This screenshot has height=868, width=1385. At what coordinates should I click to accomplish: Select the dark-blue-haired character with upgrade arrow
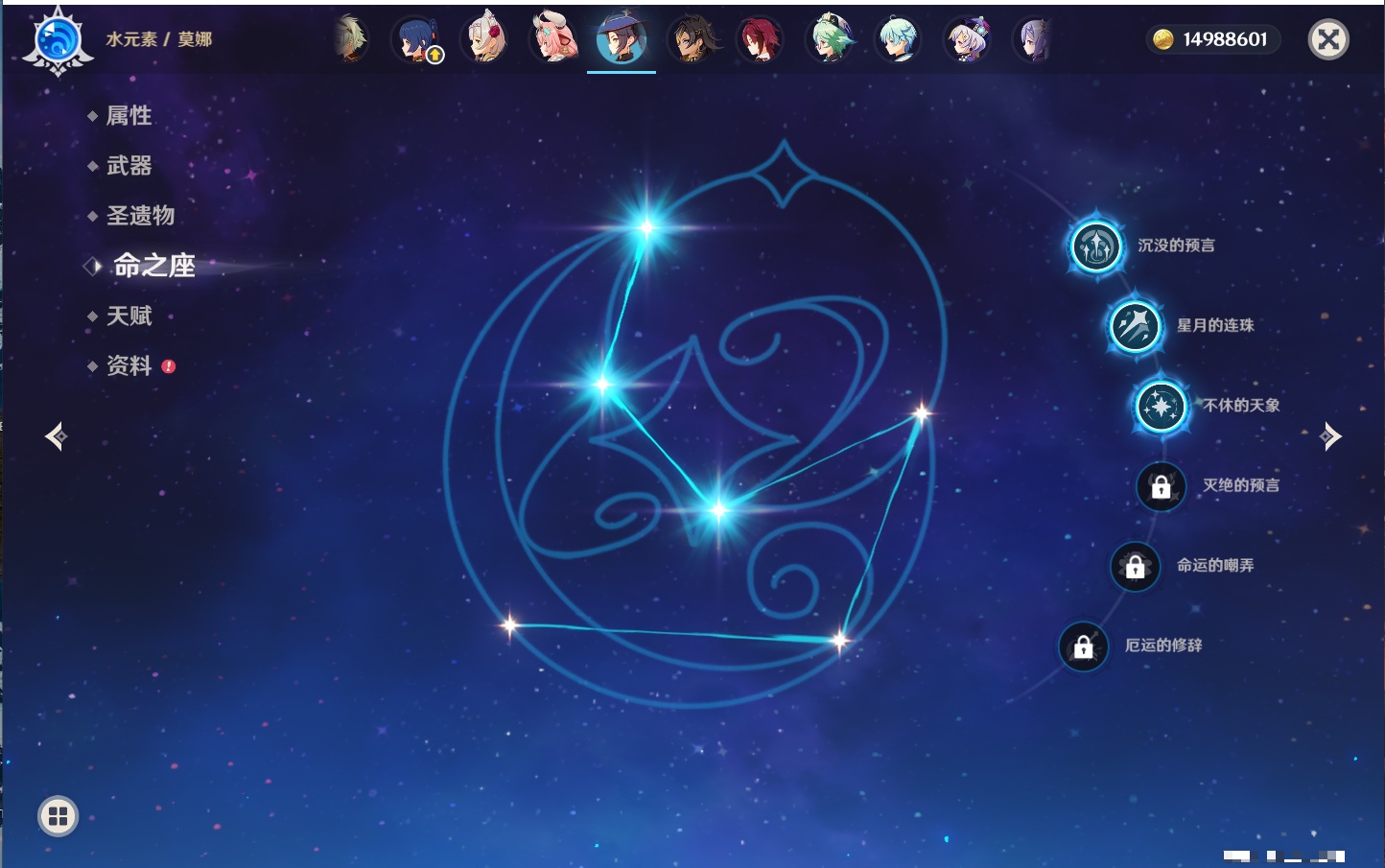click(417, 39)
